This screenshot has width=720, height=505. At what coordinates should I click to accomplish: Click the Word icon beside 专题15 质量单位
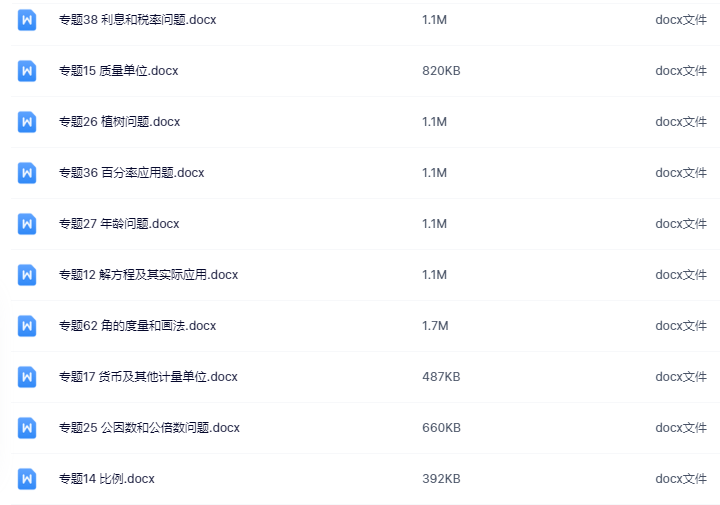(x=27, y=71)
